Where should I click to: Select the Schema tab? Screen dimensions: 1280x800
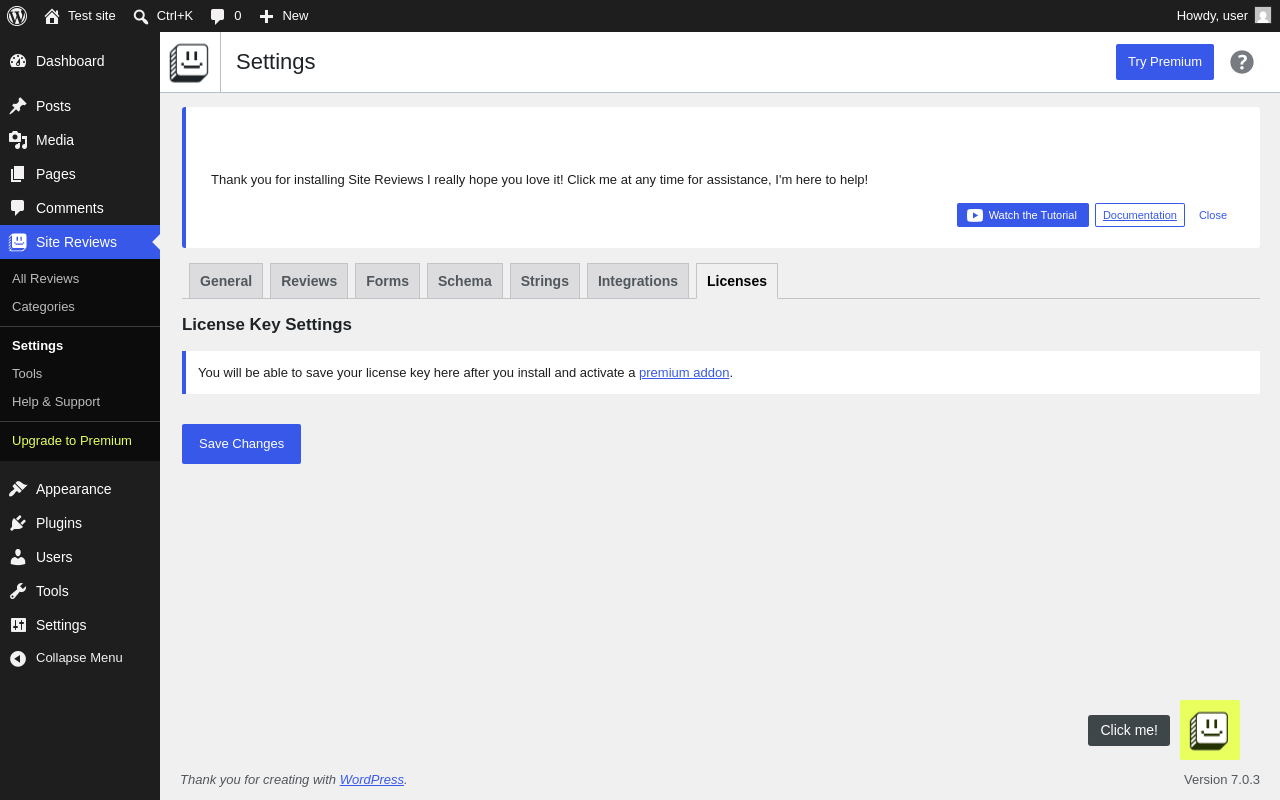pyautogui.click(x=465, y=281)
